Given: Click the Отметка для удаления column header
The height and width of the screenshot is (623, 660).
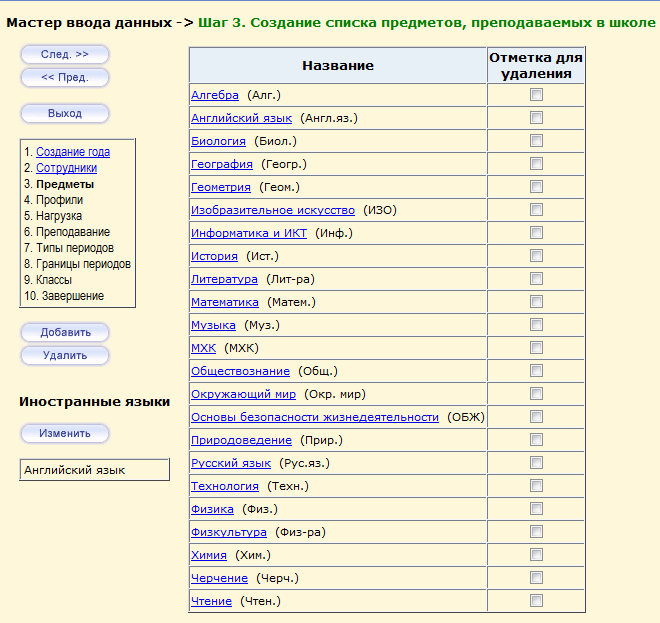Looking at the screenshot, I should [x=536, y=66].
